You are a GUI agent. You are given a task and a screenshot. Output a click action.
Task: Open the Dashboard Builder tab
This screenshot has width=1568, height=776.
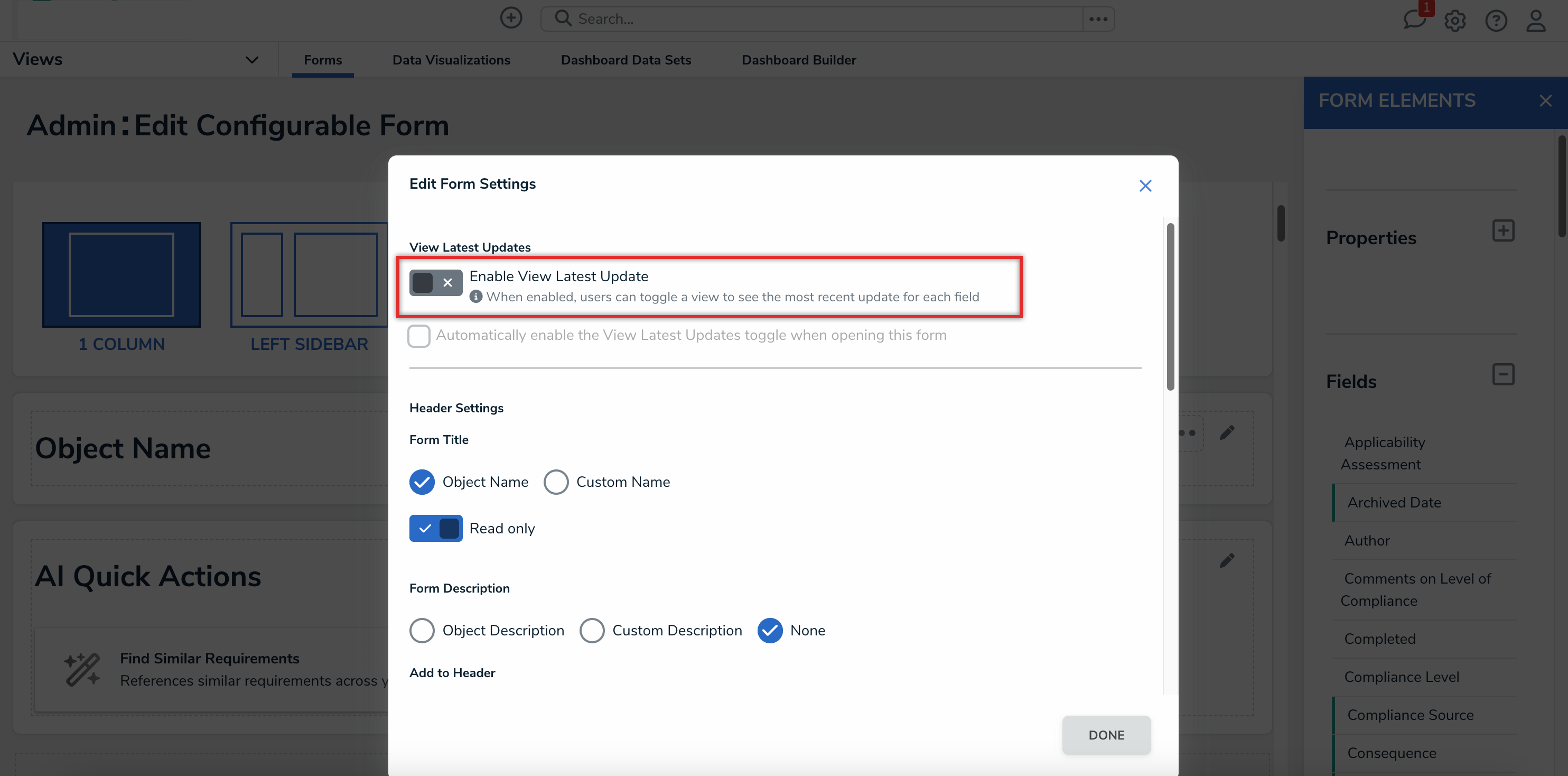point(799,60)
